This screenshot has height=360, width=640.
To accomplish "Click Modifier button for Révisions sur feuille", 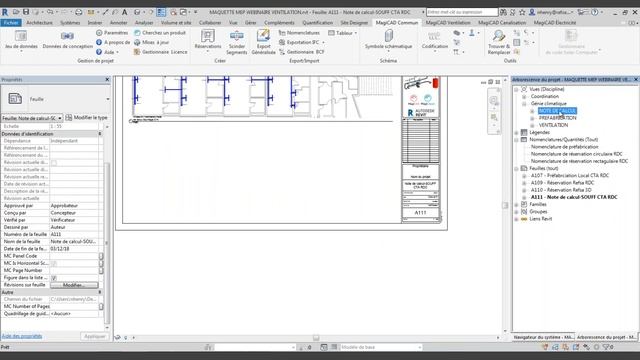I will [x=74, y=285].
